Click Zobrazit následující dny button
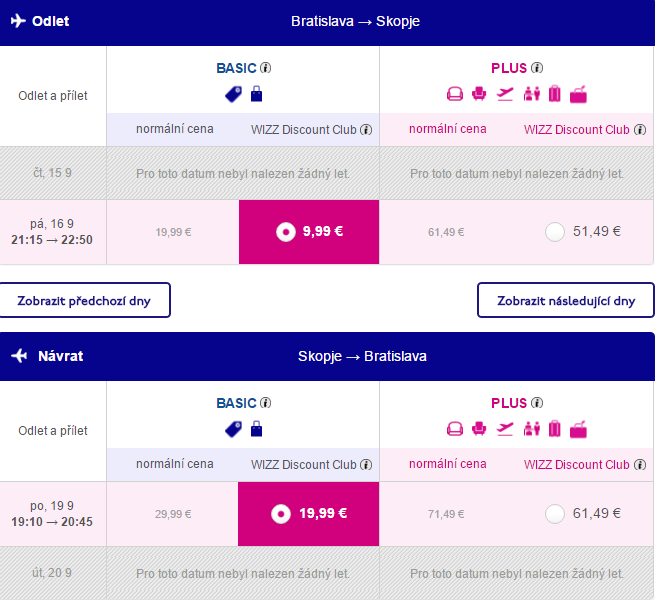This screenshot has width=655, height=600. (x=566, y=300)
